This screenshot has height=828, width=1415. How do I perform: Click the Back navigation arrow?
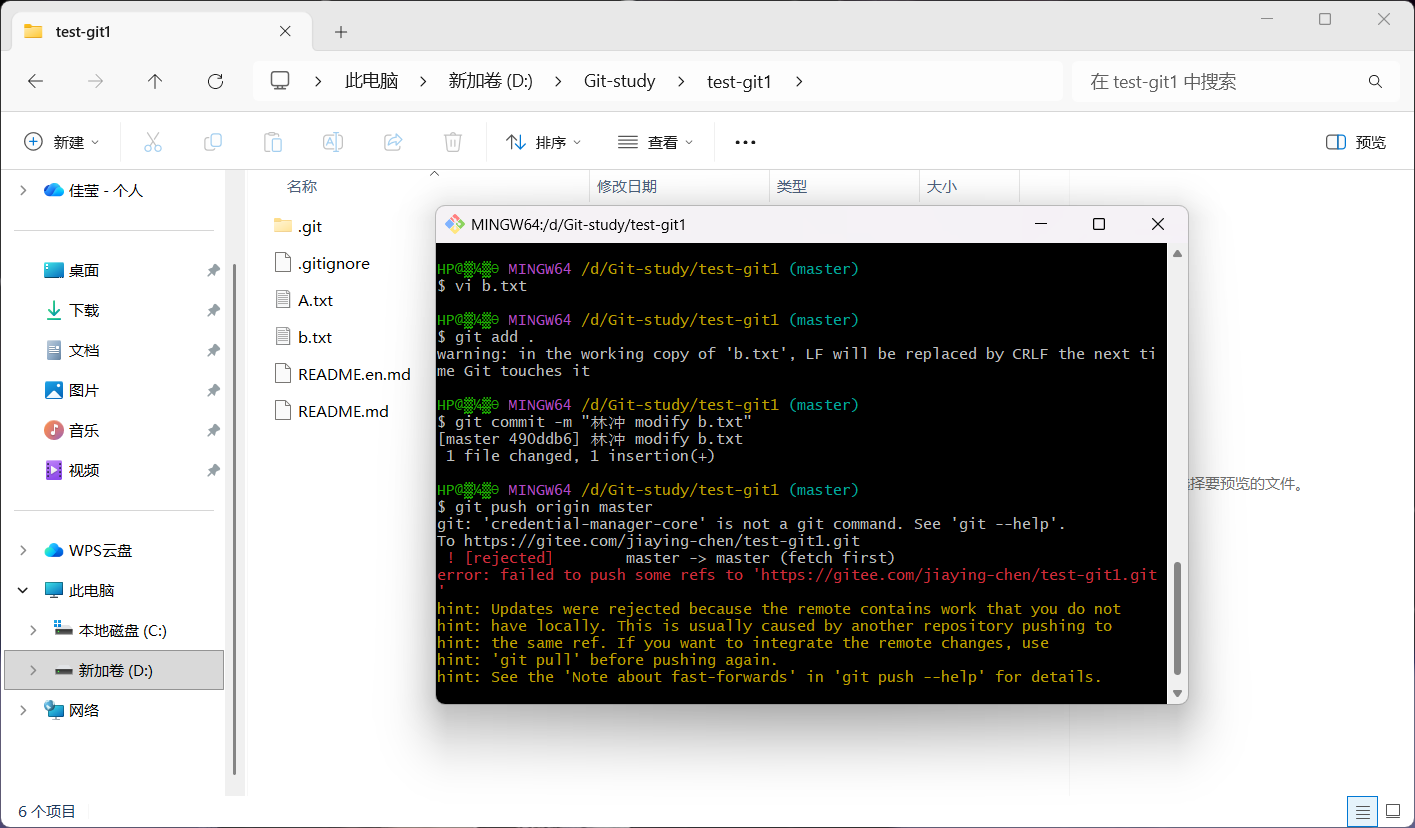36,82
